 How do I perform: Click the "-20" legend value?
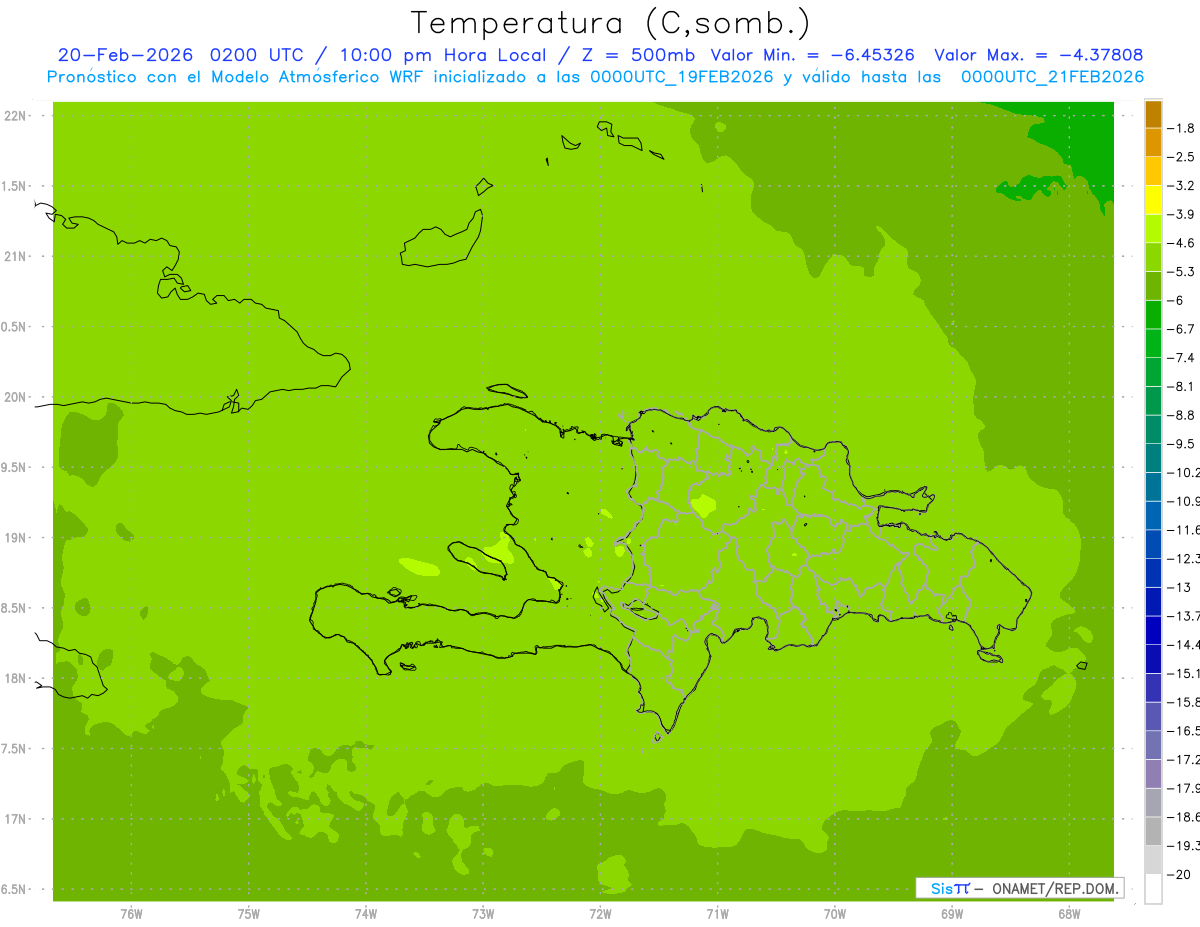pyautogui.click(x=1179, y=874)
